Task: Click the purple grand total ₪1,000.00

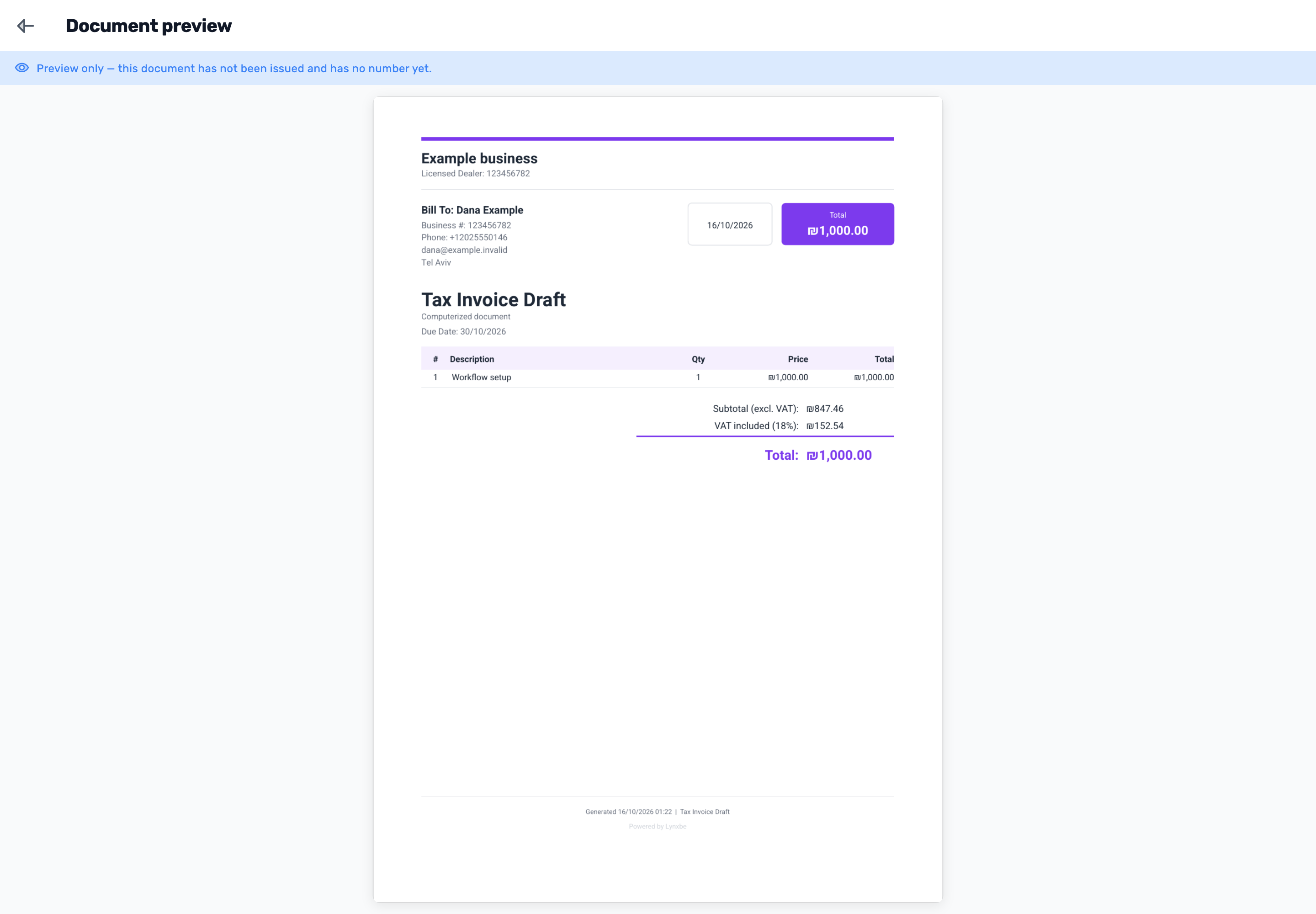Action: click(x=839, y=455)
